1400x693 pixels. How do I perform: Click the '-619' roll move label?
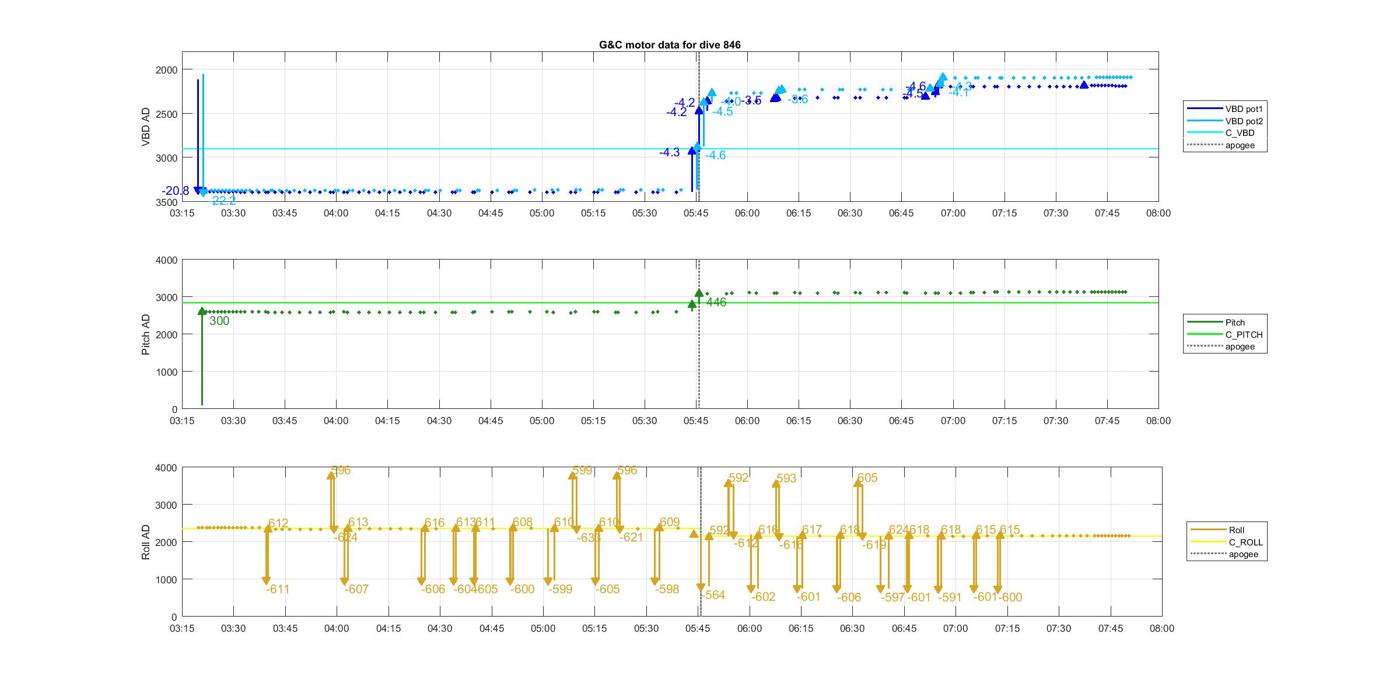[874, 545]
